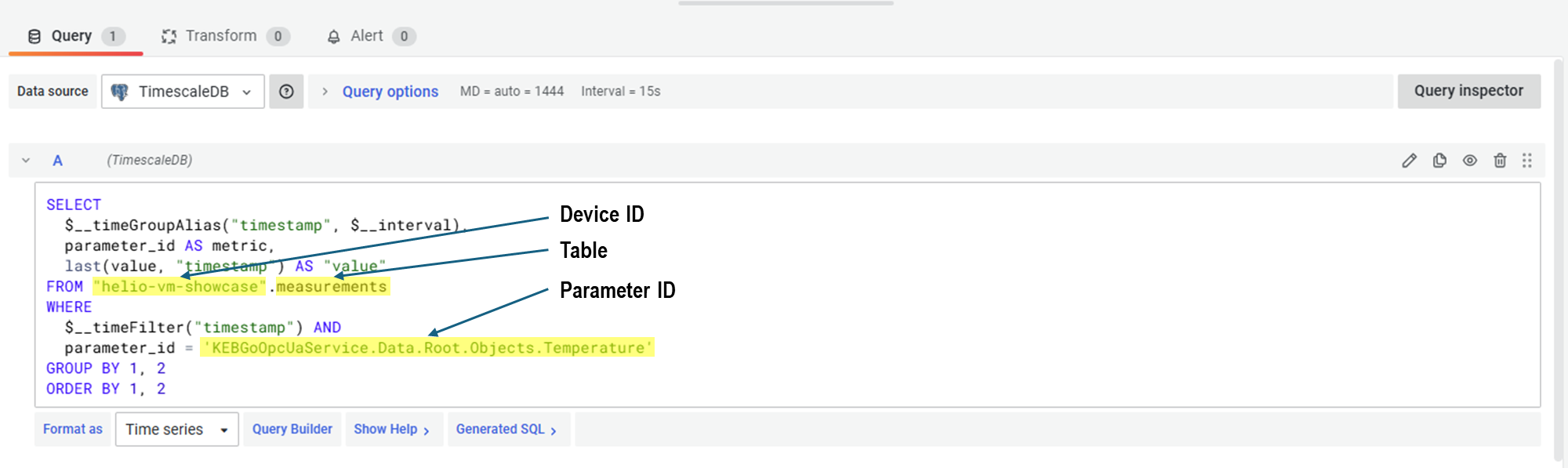Viewport: 1568px width, 468px height.
Task: Expand Query options section
Action: pyautogui.click(x=390, y=92)
